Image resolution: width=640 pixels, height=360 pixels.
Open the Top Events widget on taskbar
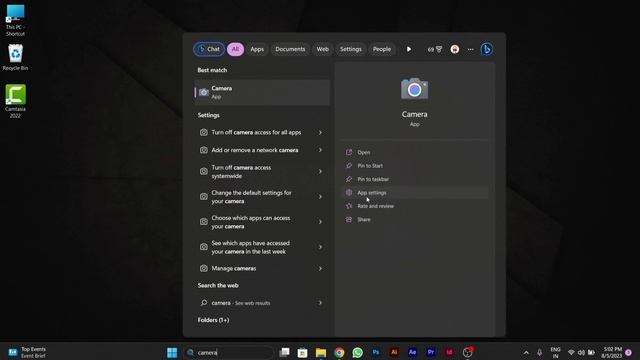[x=27, y=352]
